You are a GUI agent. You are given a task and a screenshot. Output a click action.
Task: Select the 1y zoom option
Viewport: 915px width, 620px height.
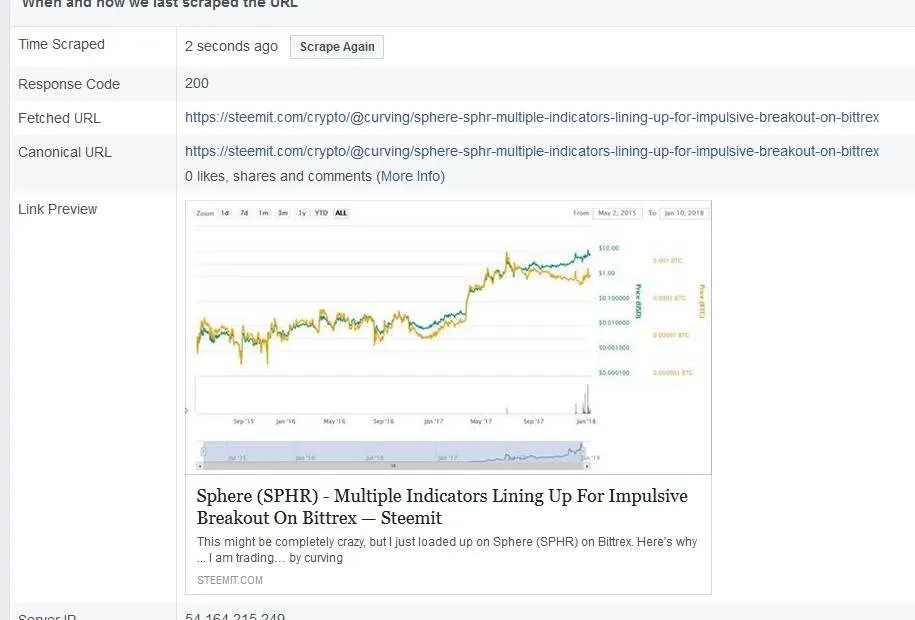tap(302, 213)
